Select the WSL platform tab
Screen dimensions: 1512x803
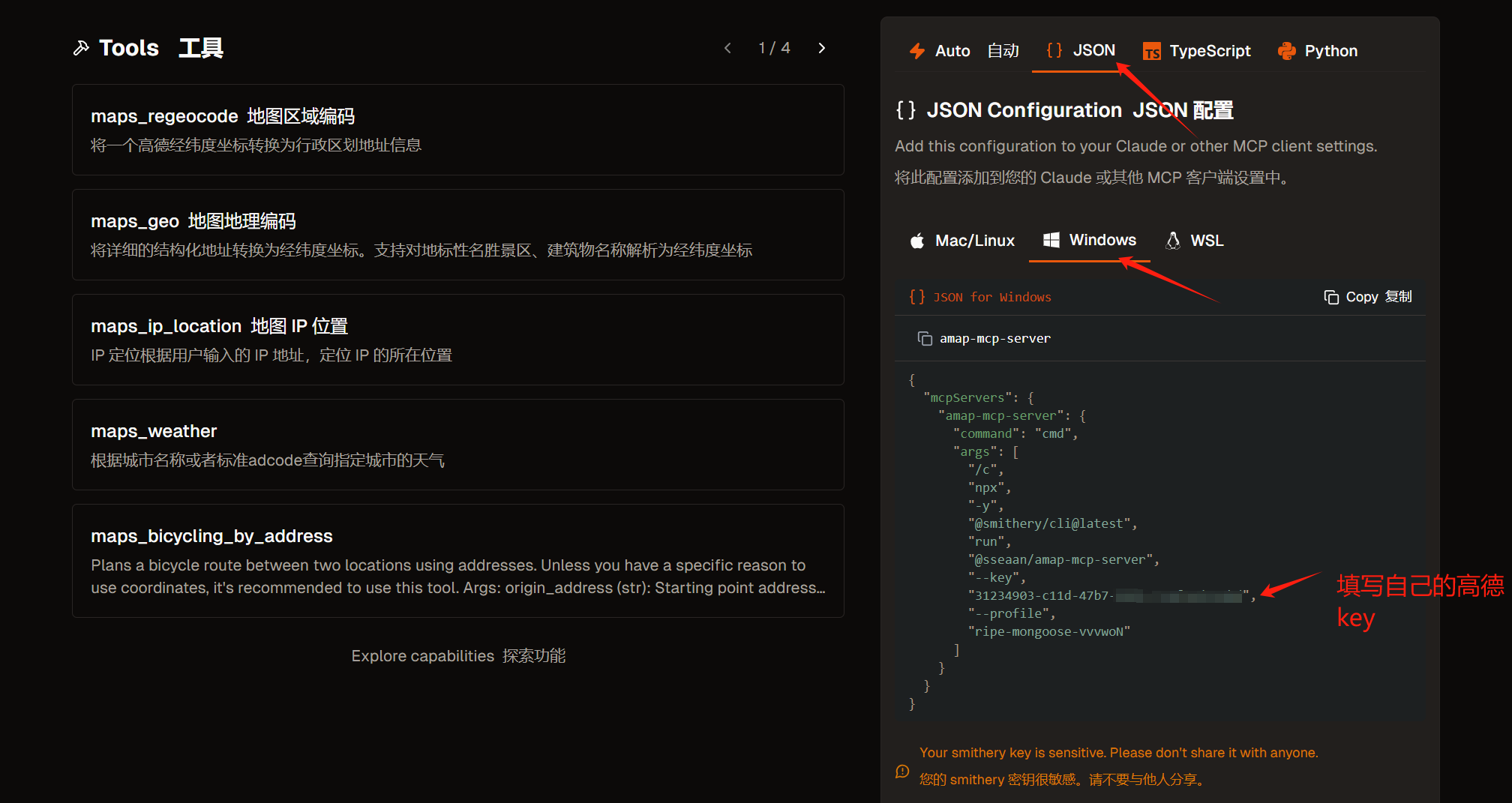pyautogui.click(x=1195, y=241)
